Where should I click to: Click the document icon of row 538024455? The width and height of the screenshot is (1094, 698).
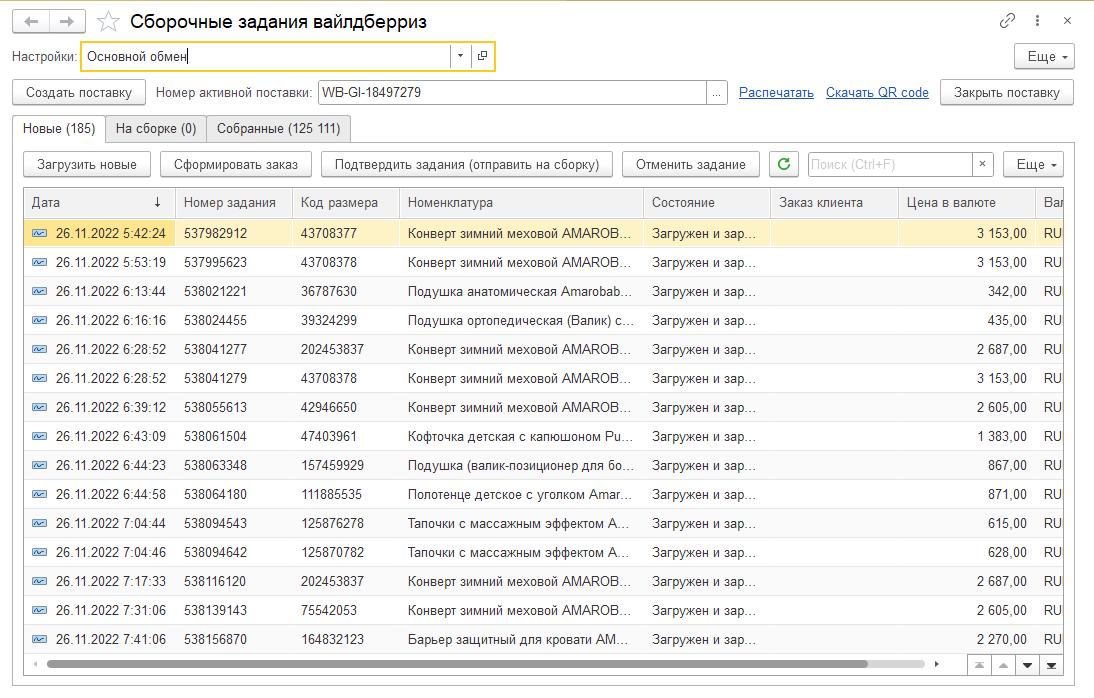[x=40, y=320]
